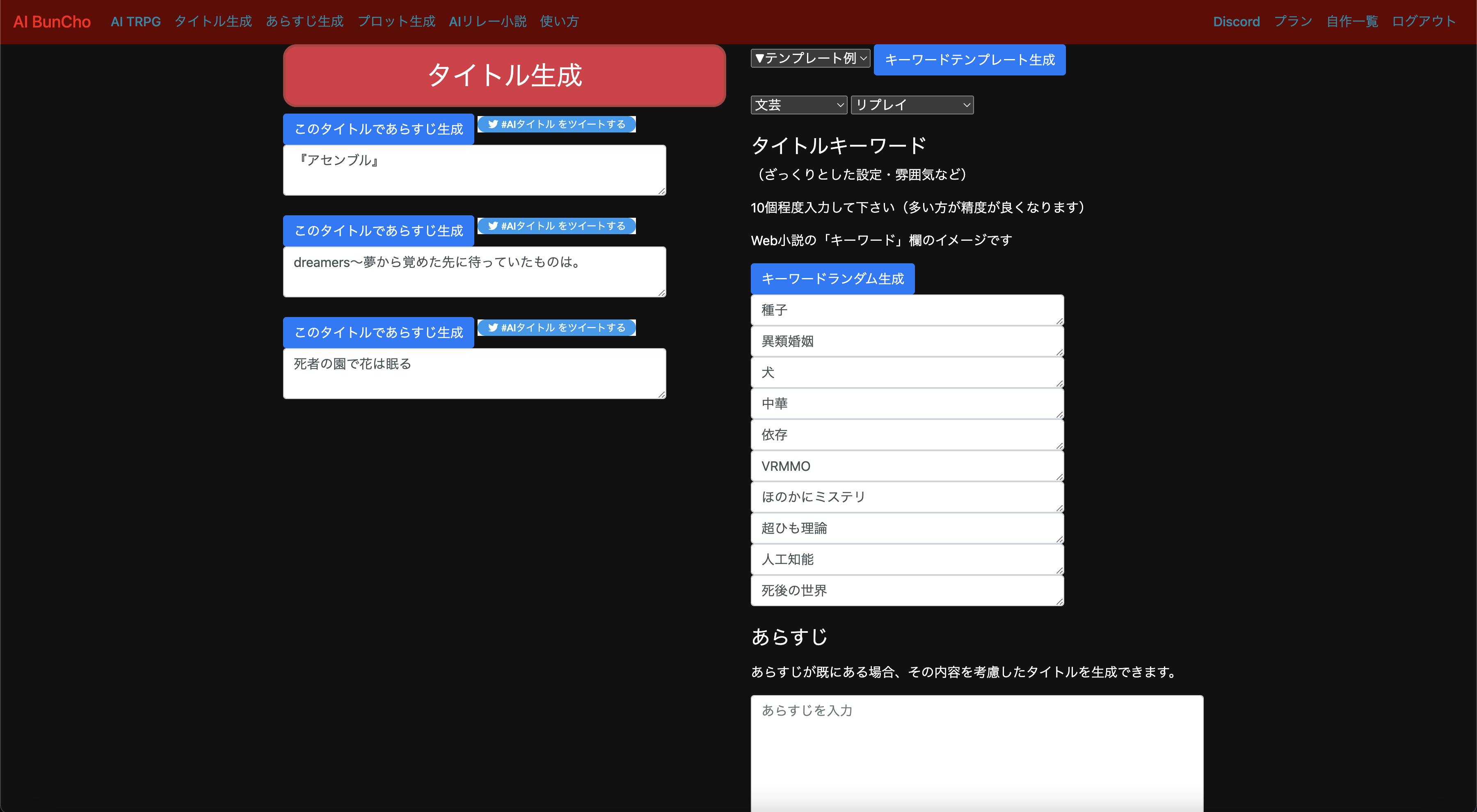Viewport: 1477px width, 812px height.
Task: Click the VRMMO keyword field
Action: click(x=906, y=466)
